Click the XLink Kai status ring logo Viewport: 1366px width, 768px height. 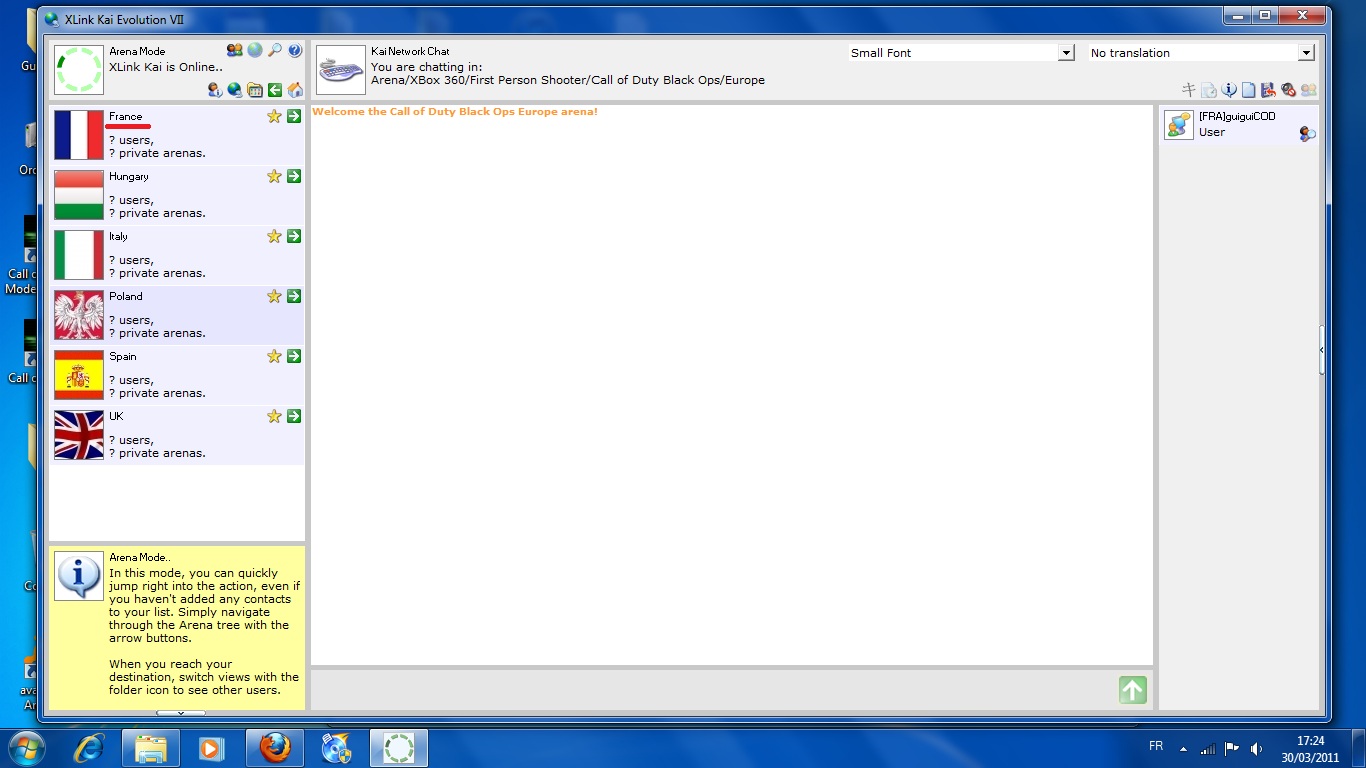[x=79, y=69]
